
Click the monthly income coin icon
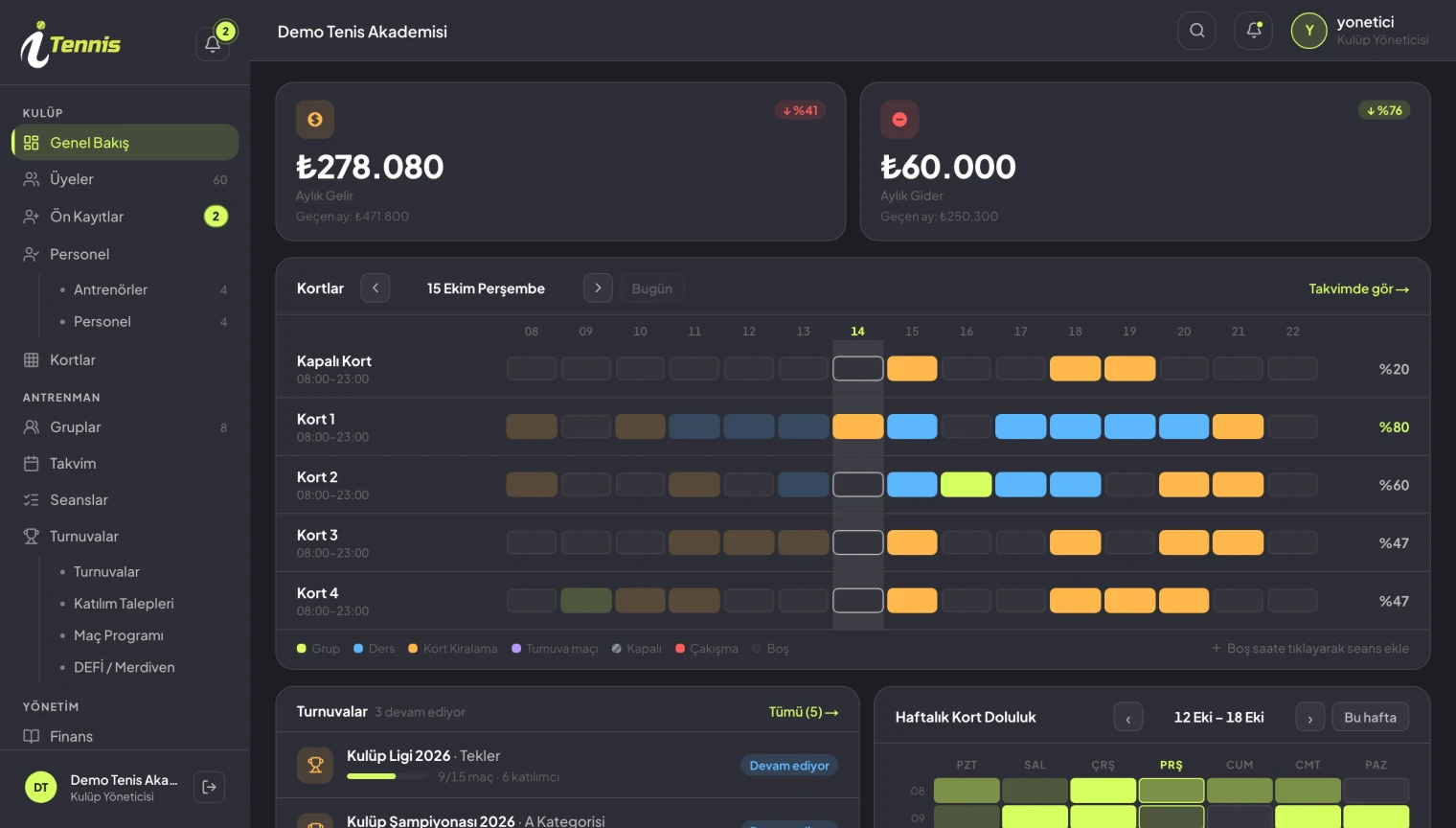pos(315,120)
